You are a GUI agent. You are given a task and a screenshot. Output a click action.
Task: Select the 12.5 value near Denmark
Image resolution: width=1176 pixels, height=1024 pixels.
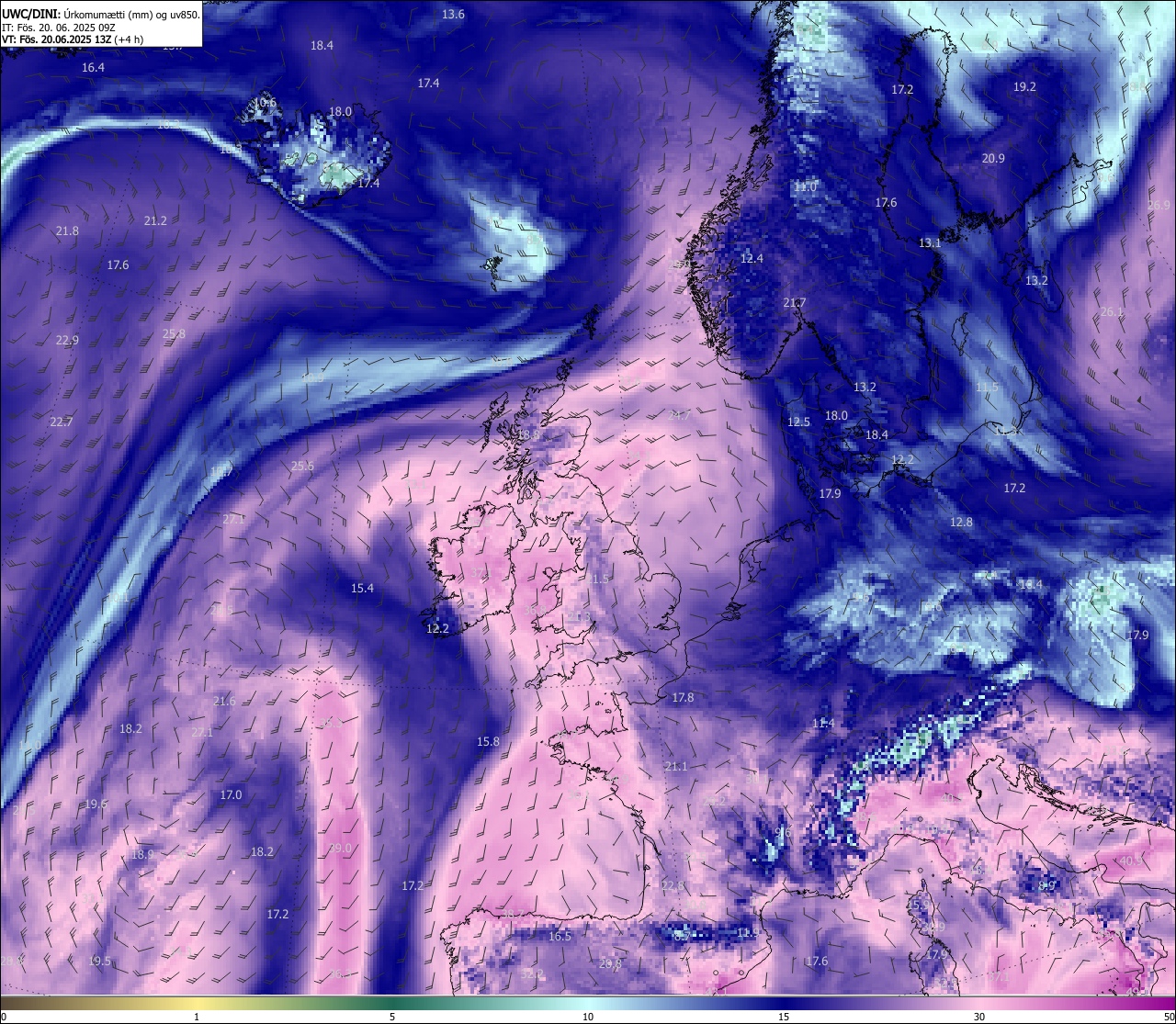(798, 422)
